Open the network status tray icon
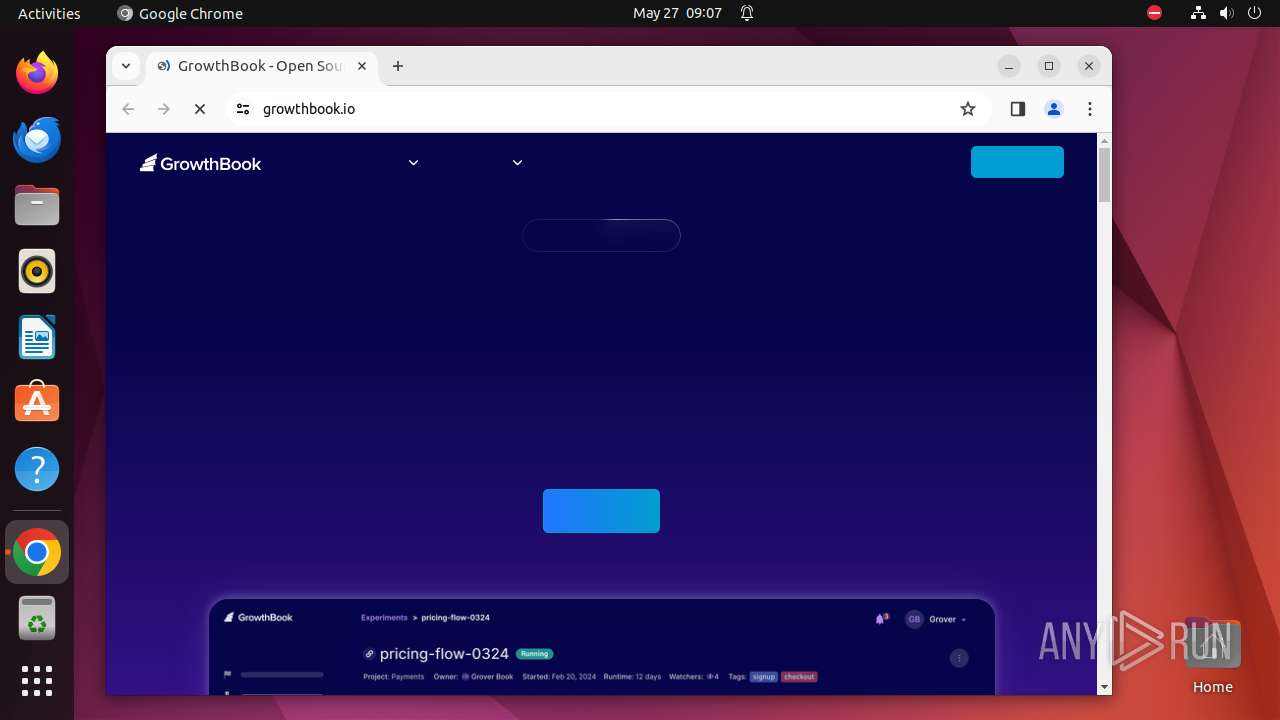Image resolution: width=1280 pixels, height=720 pixels. click(x=1198, y=13)
